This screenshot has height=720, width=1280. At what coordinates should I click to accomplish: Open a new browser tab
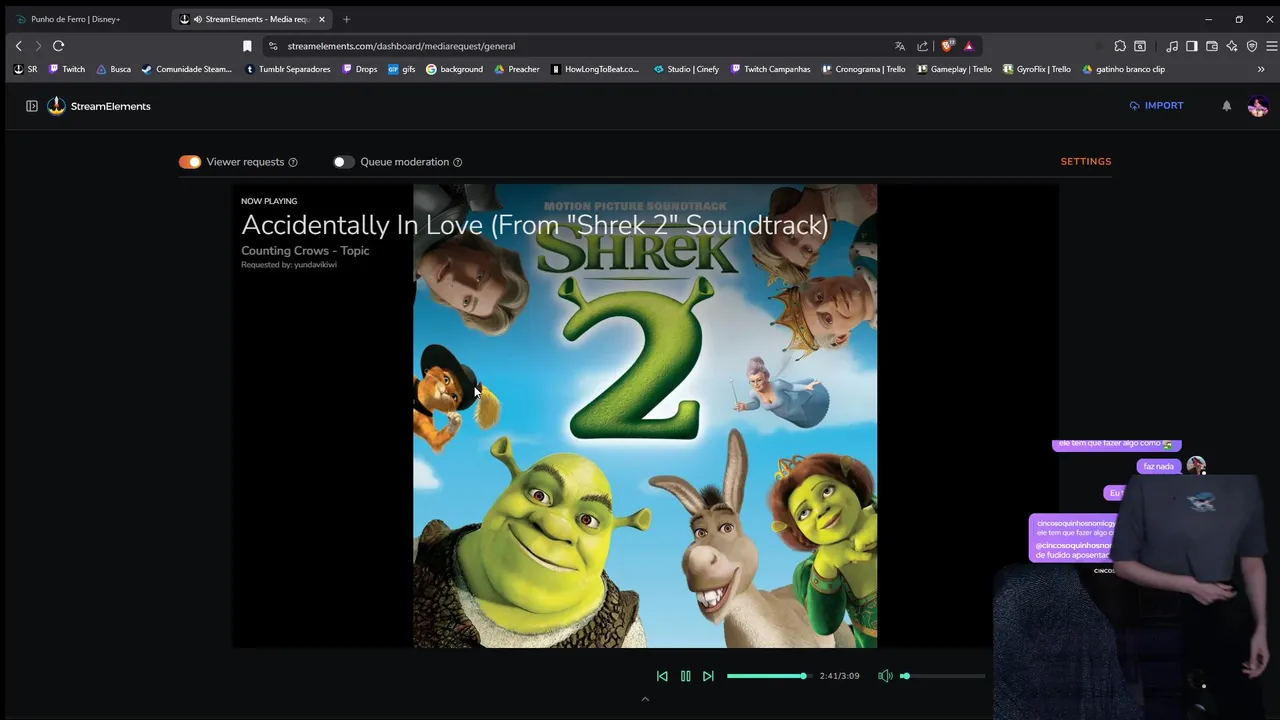point(346,19)
